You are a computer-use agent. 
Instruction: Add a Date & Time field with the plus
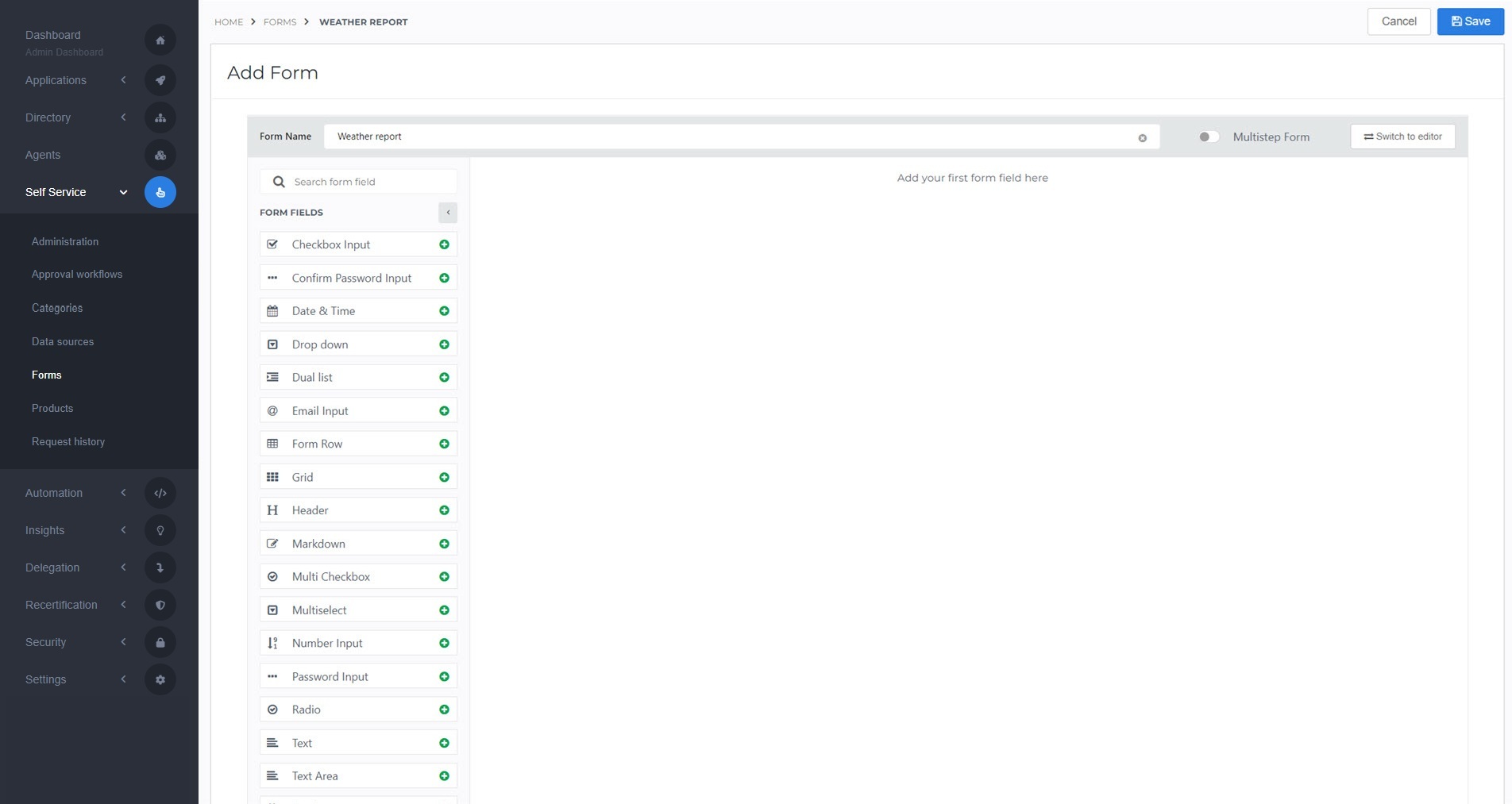(x=444, y=310)
